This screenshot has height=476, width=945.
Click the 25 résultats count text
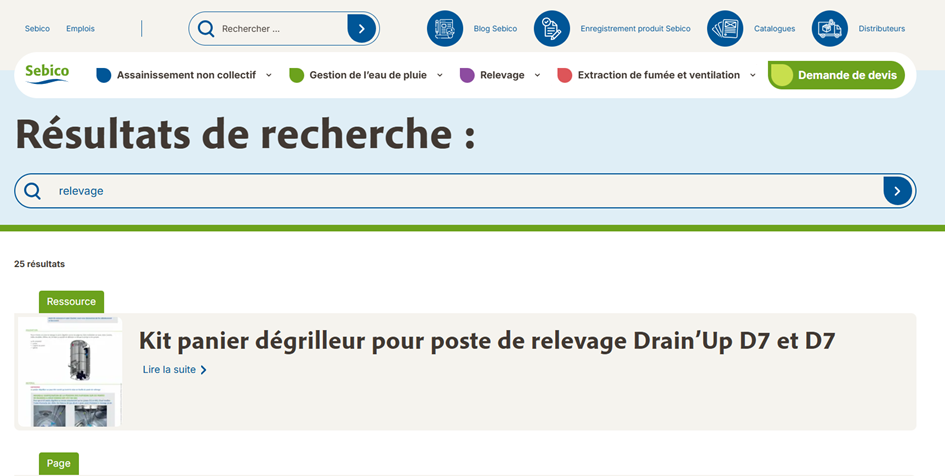[39, 264]
